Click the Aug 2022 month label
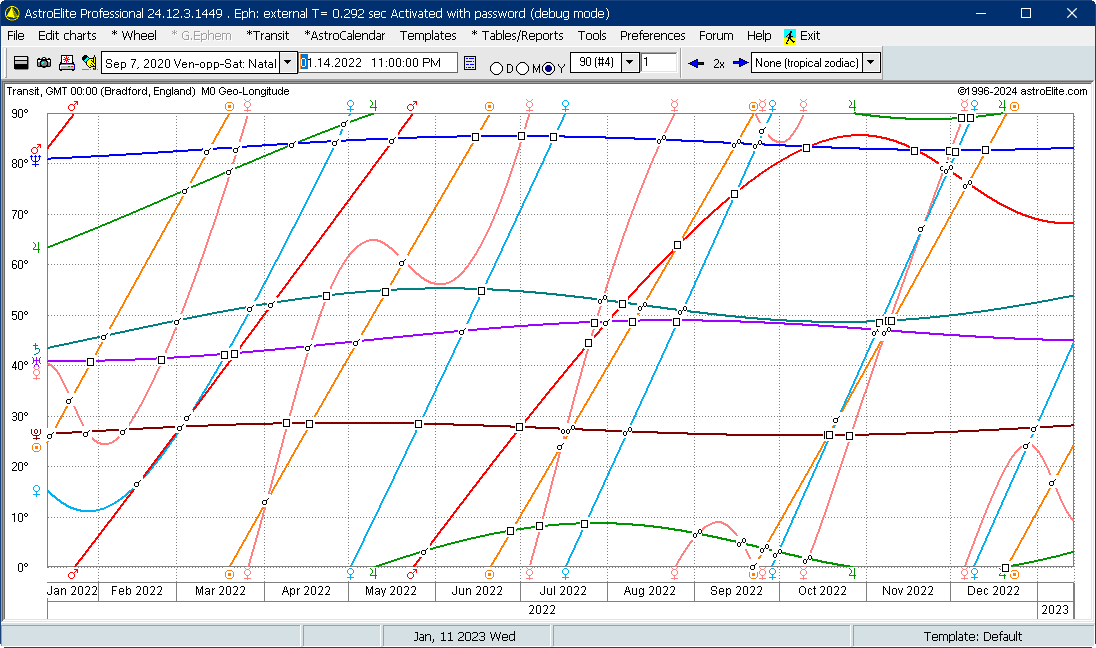 (649, 591)
